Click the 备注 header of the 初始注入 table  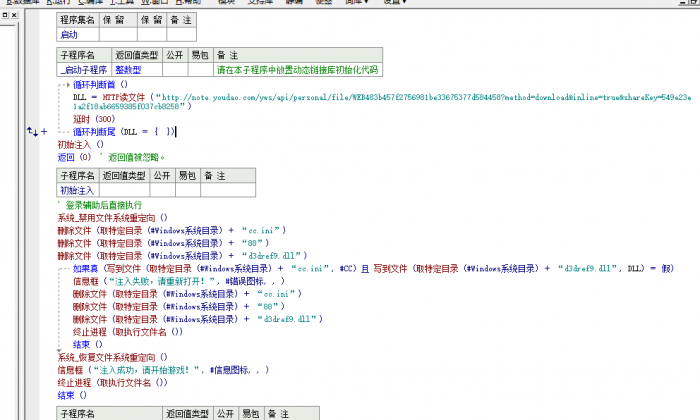point(228,176)
